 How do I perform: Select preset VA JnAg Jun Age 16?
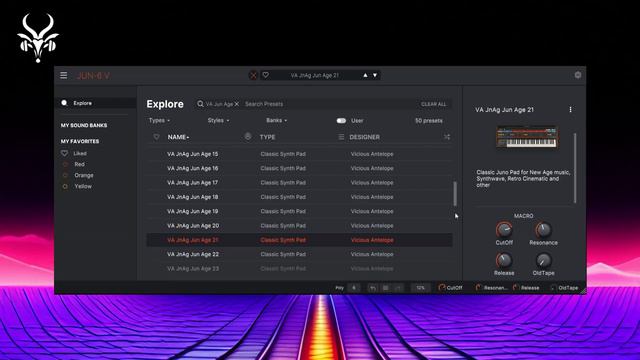tap(300, 168)
